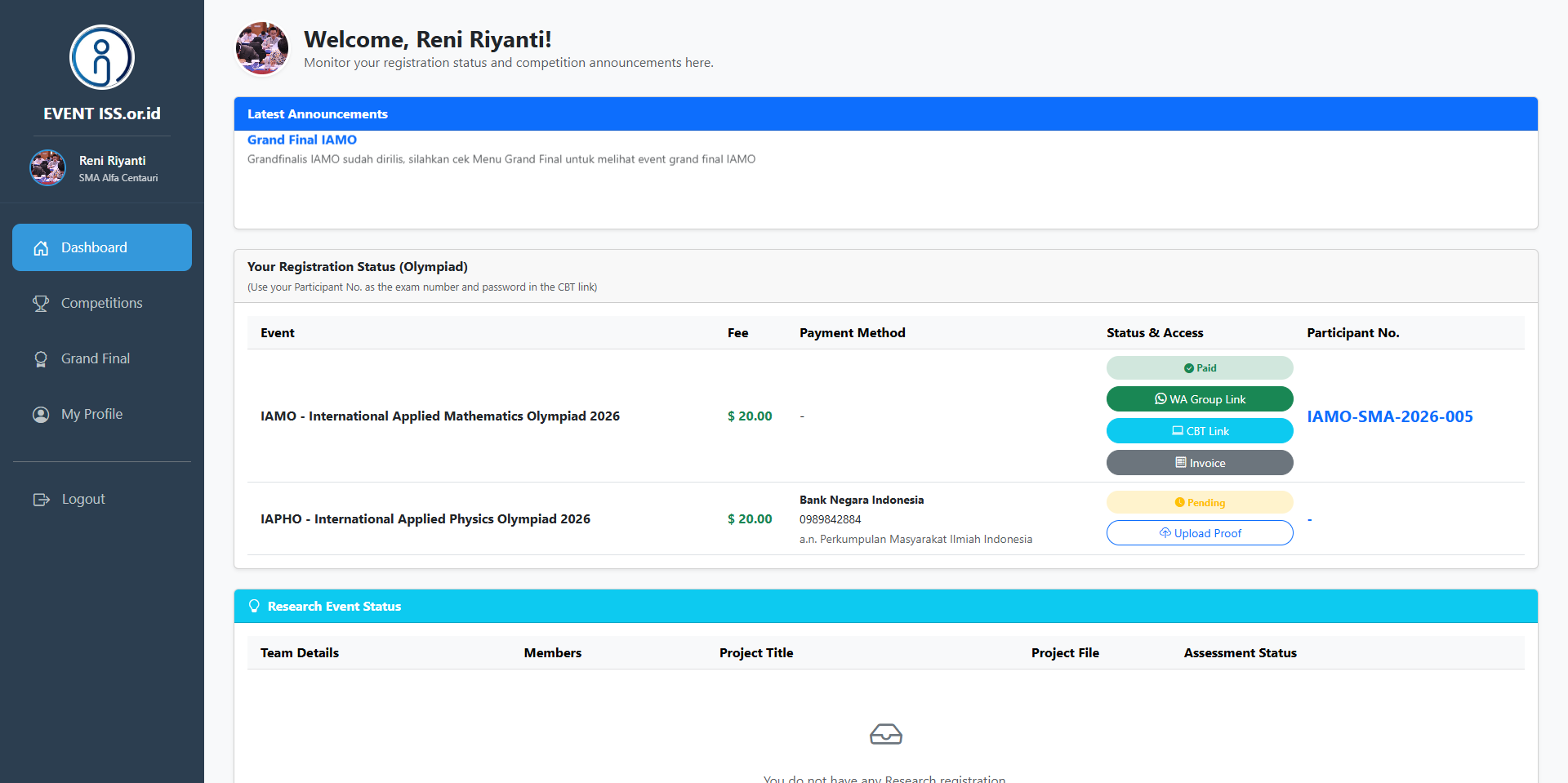The height and width of the screenshot is (783, 1568).
Task: Click the IAMO fee $ 20.00
Action: point(750,416)
